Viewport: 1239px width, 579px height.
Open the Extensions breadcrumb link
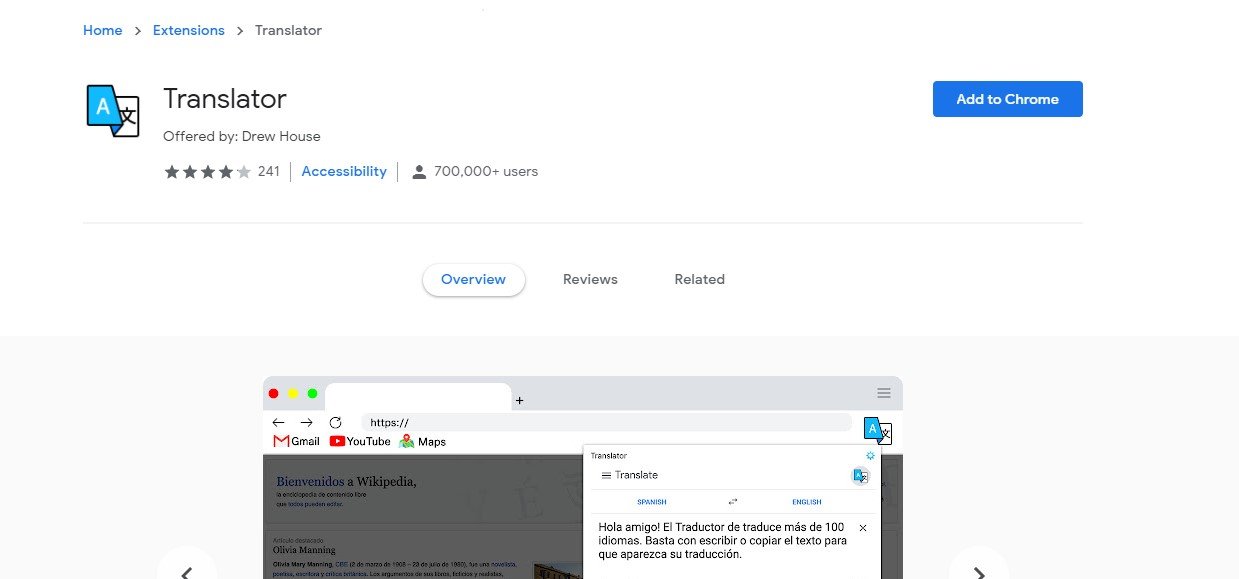coord(188,30)
